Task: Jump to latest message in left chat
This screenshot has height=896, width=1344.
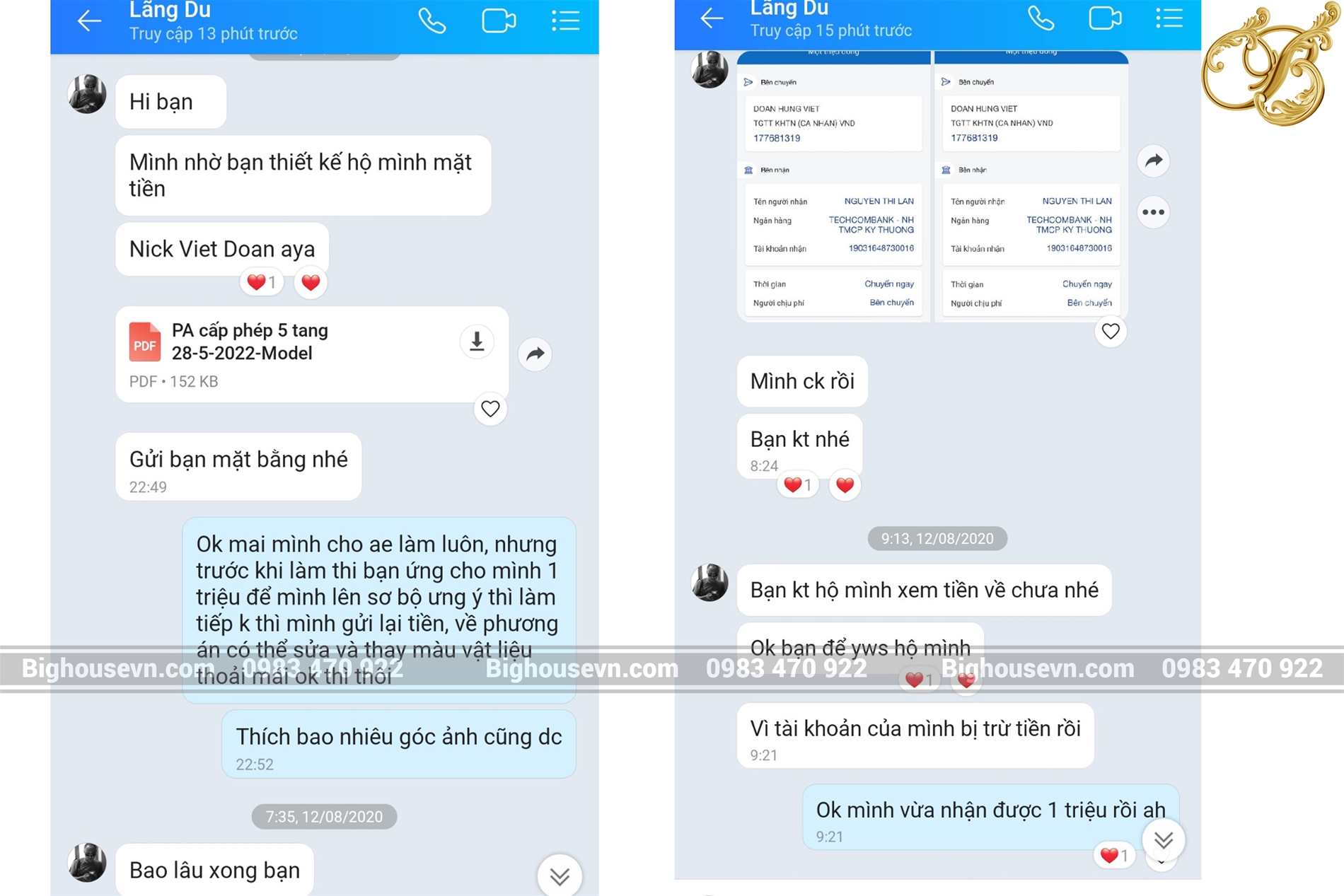Action: coord(560,875)
